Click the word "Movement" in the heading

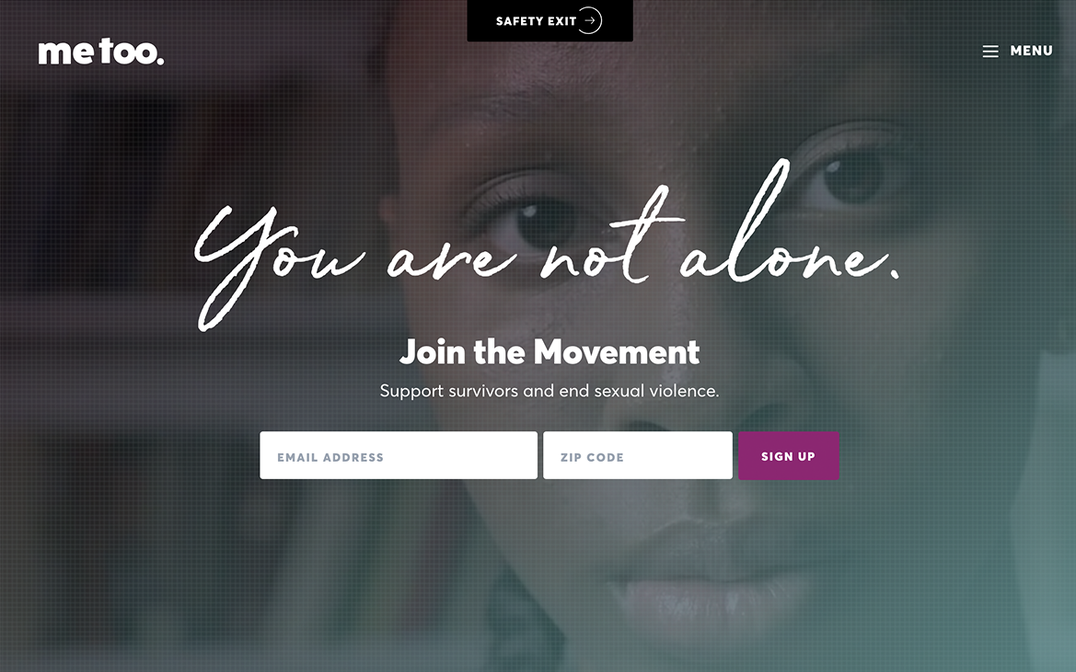pos(617,352)
